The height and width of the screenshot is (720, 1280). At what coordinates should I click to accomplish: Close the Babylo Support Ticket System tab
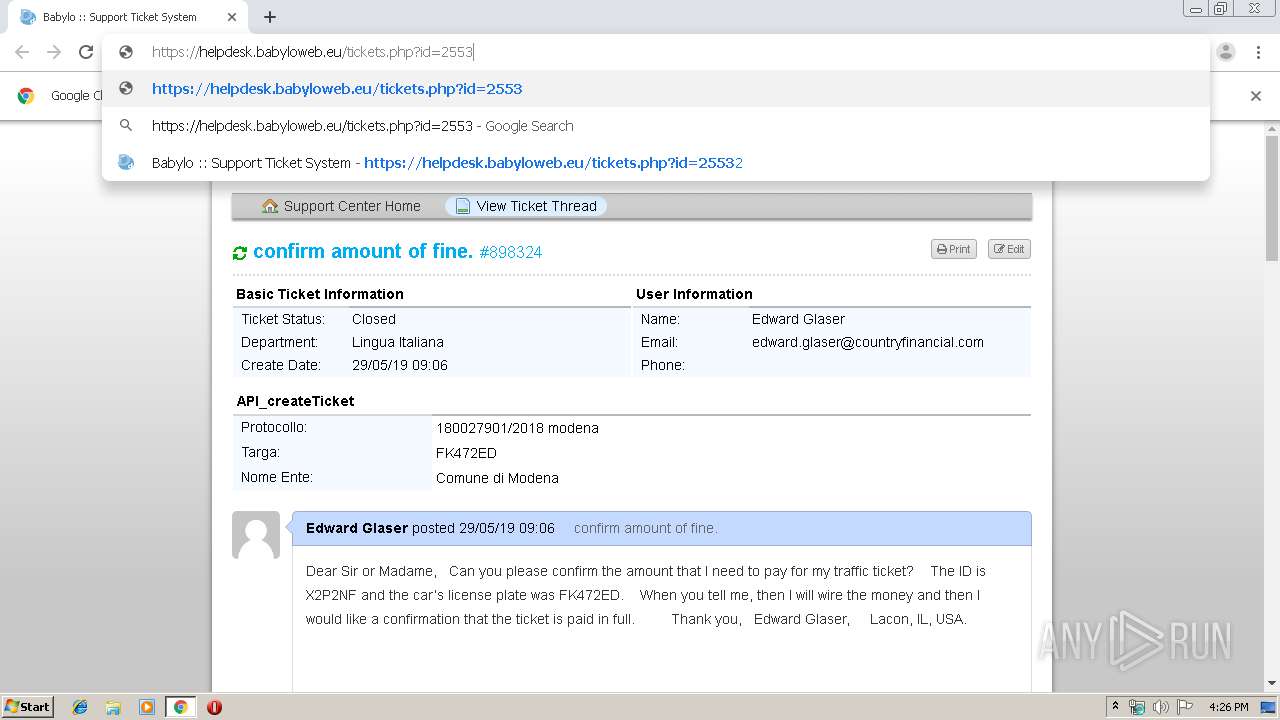(x=232, y=17)
